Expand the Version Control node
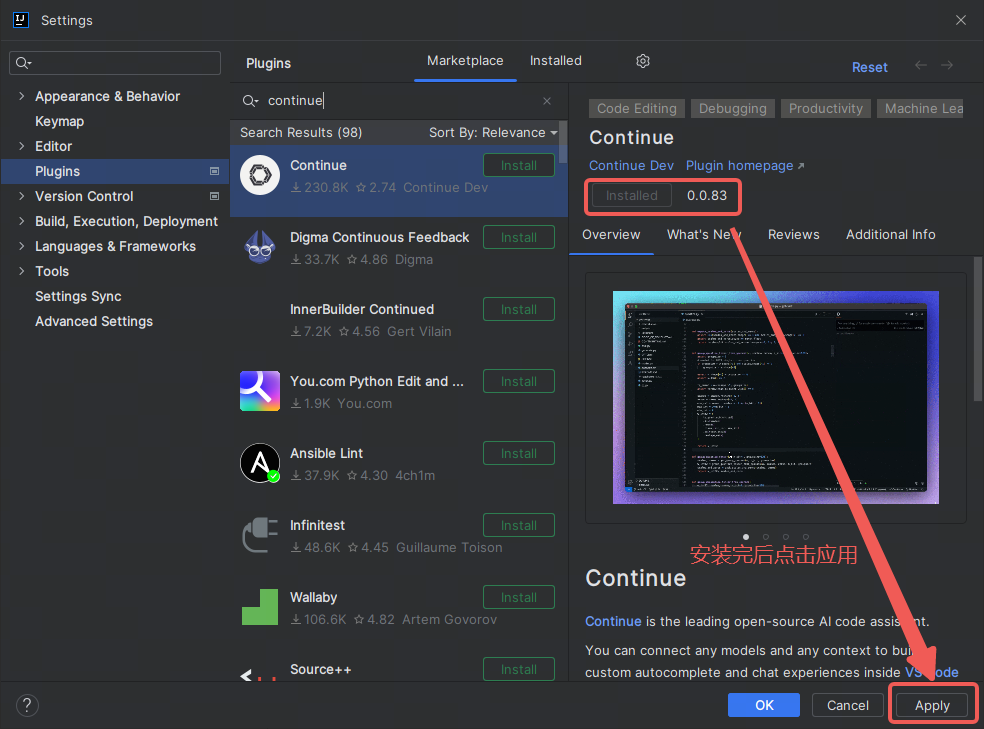This screenshot has height=729, width=984. [x=22, y=196]
